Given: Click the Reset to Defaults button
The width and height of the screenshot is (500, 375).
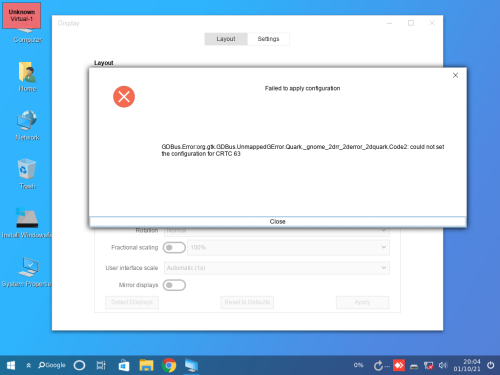Looking at the screenshot, I should (x=247, y=302).
